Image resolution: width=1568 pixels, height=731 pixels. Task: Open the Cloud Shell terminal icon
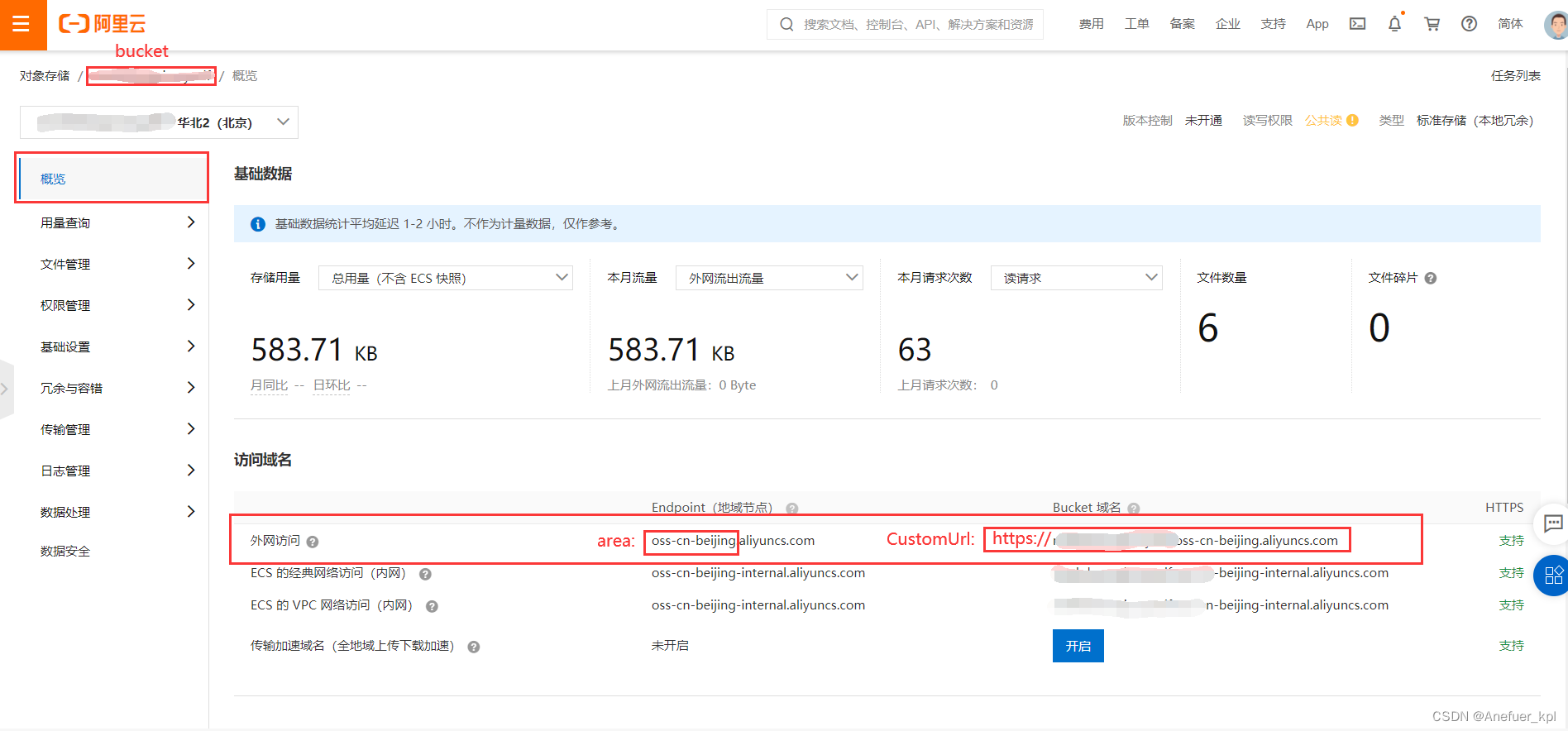[1357, 24]
